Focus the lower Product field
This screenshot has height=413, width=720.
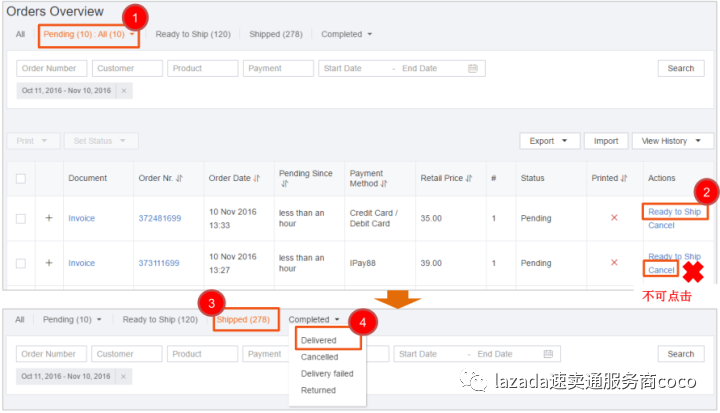coord(202,354)
